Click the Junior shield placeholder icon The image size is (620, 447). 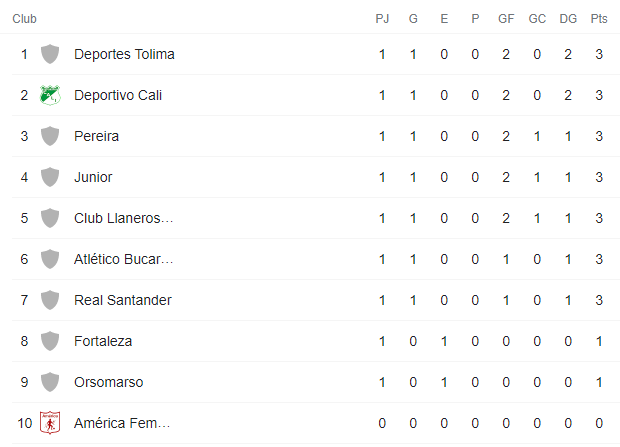[x=50, y=177]
